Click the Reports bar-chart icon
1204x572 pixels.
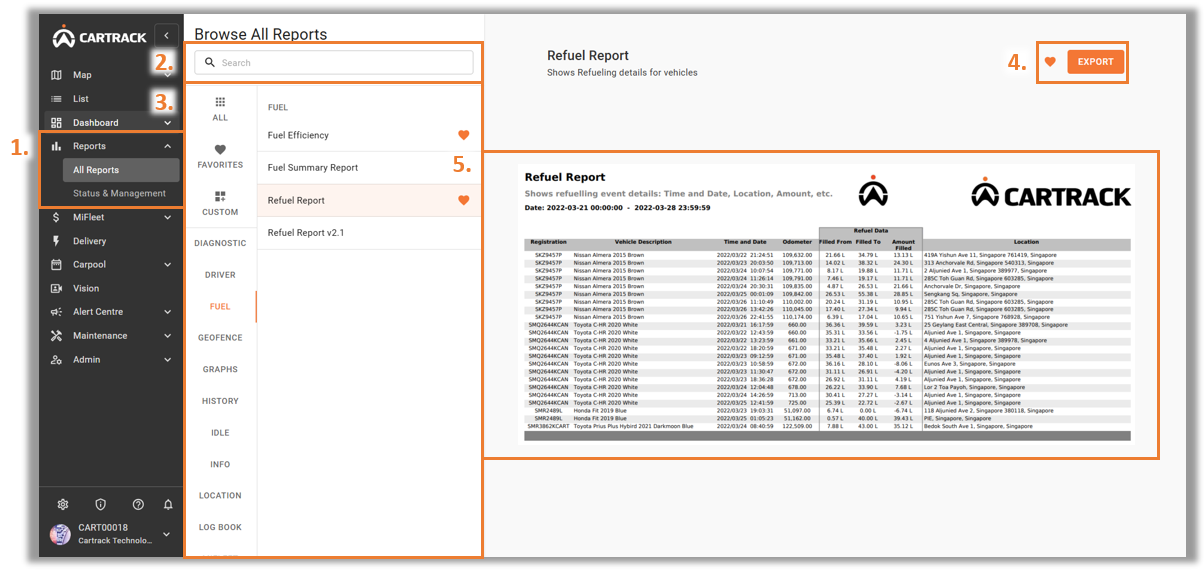point(57,147)
